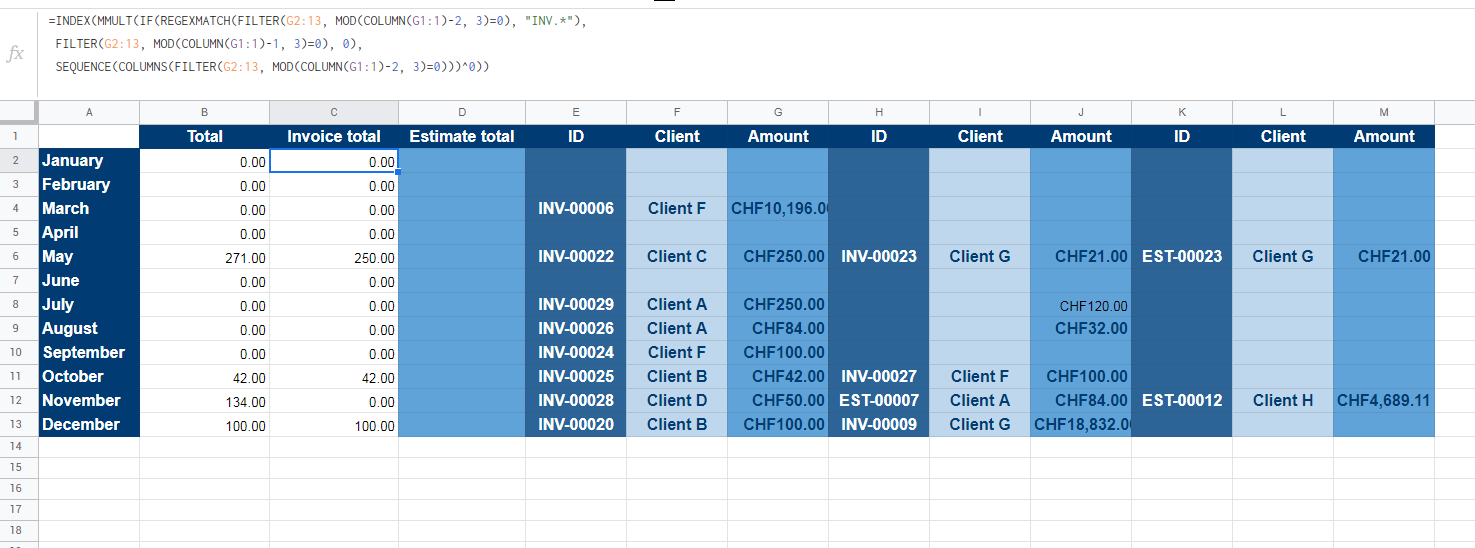Select 'CHF50.00' amount cell
Image resolution: width=1475 pixels, height=548 pixels.
click(778, 400)
